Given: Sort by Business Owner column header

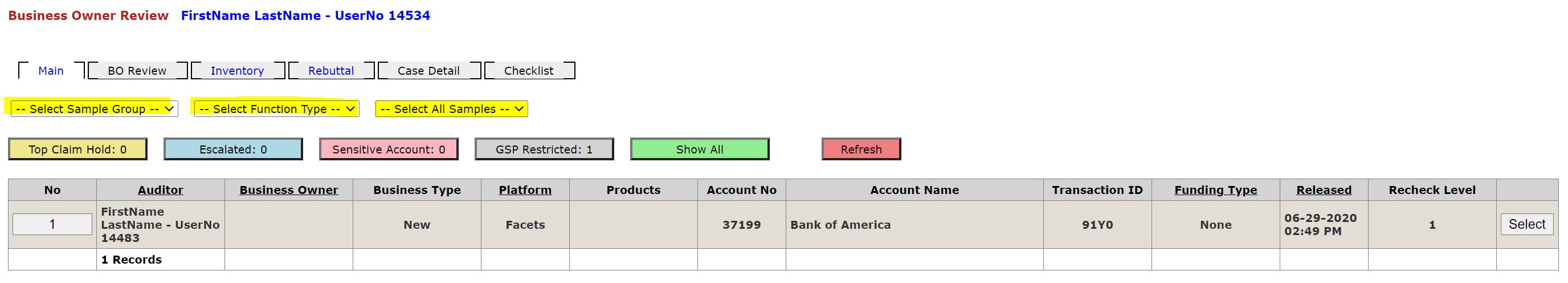Looking at the screenshot, I should [x=288, y=191].
